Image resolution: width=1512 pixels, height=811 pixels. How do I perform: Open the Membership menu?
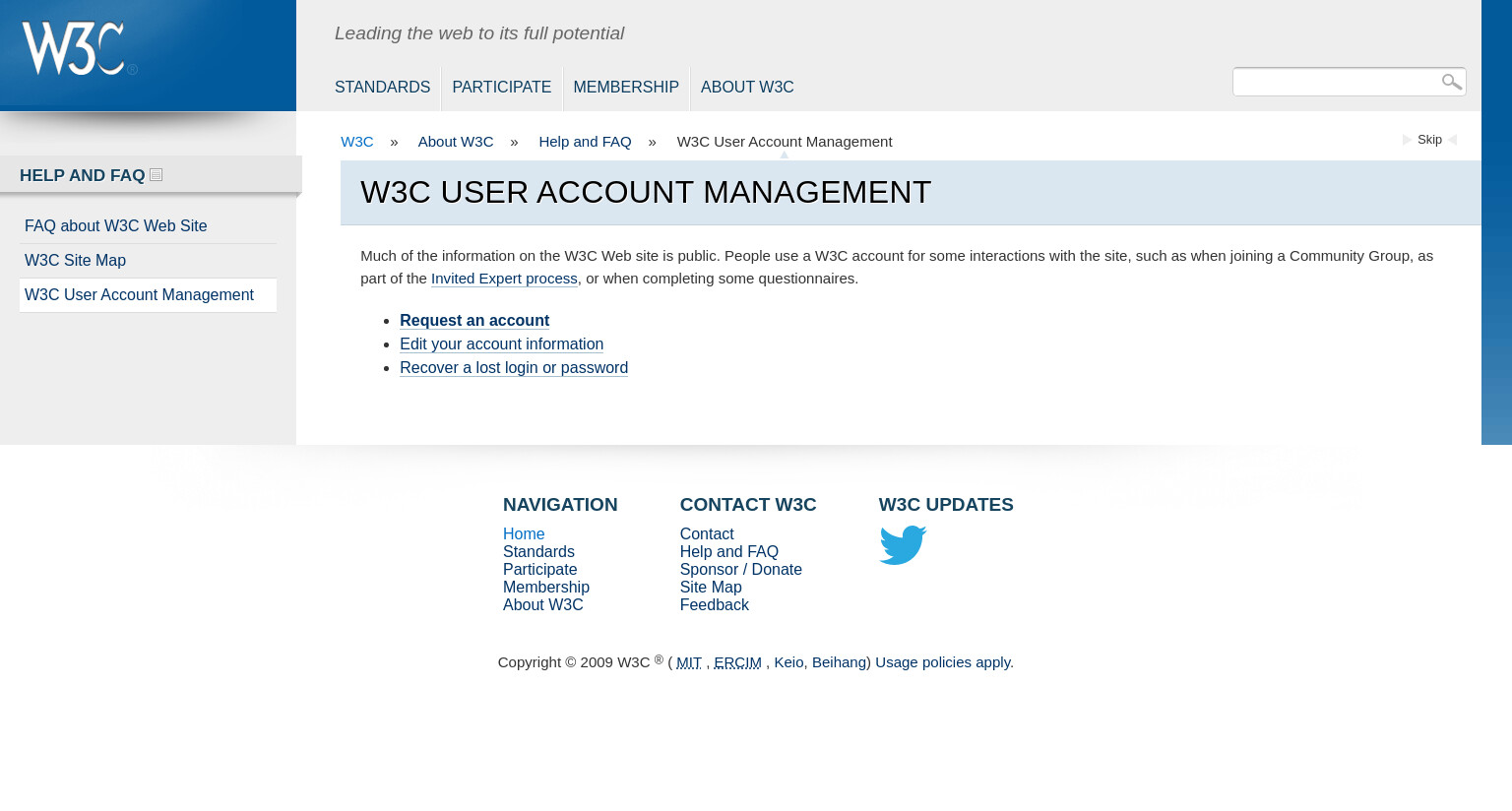click(626, 88)
